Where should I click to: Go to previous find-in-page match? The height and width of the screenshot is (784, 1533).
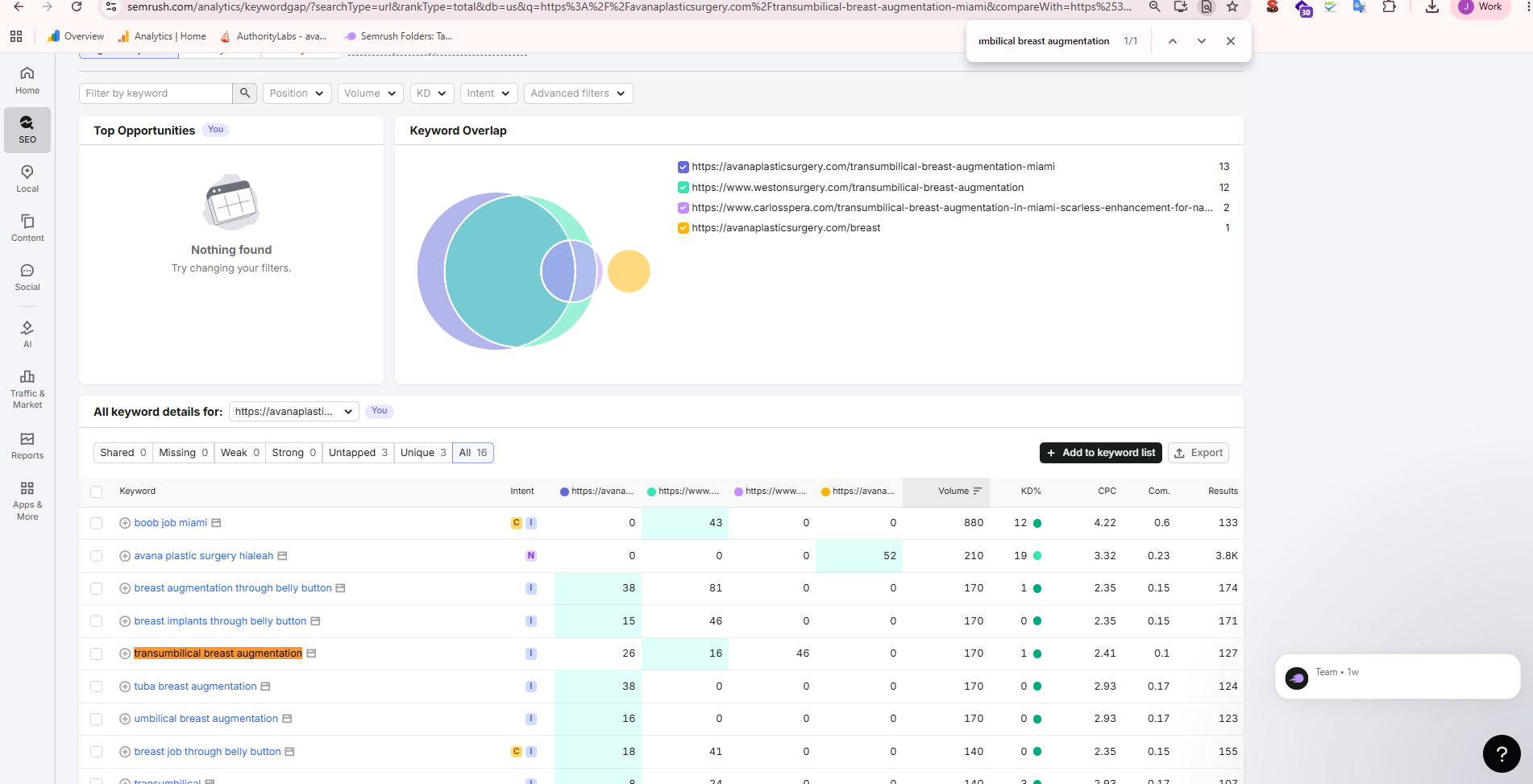pyautogui.click(x=1173, y=41)
